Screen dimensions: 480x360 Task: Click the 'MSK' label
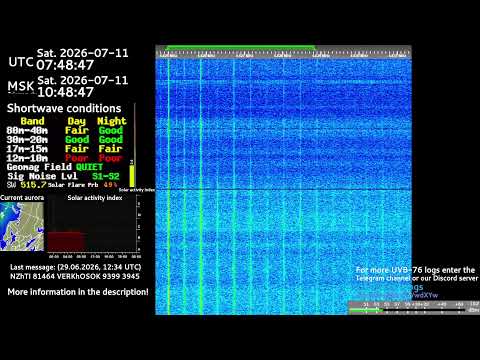(x=21, y=87)
